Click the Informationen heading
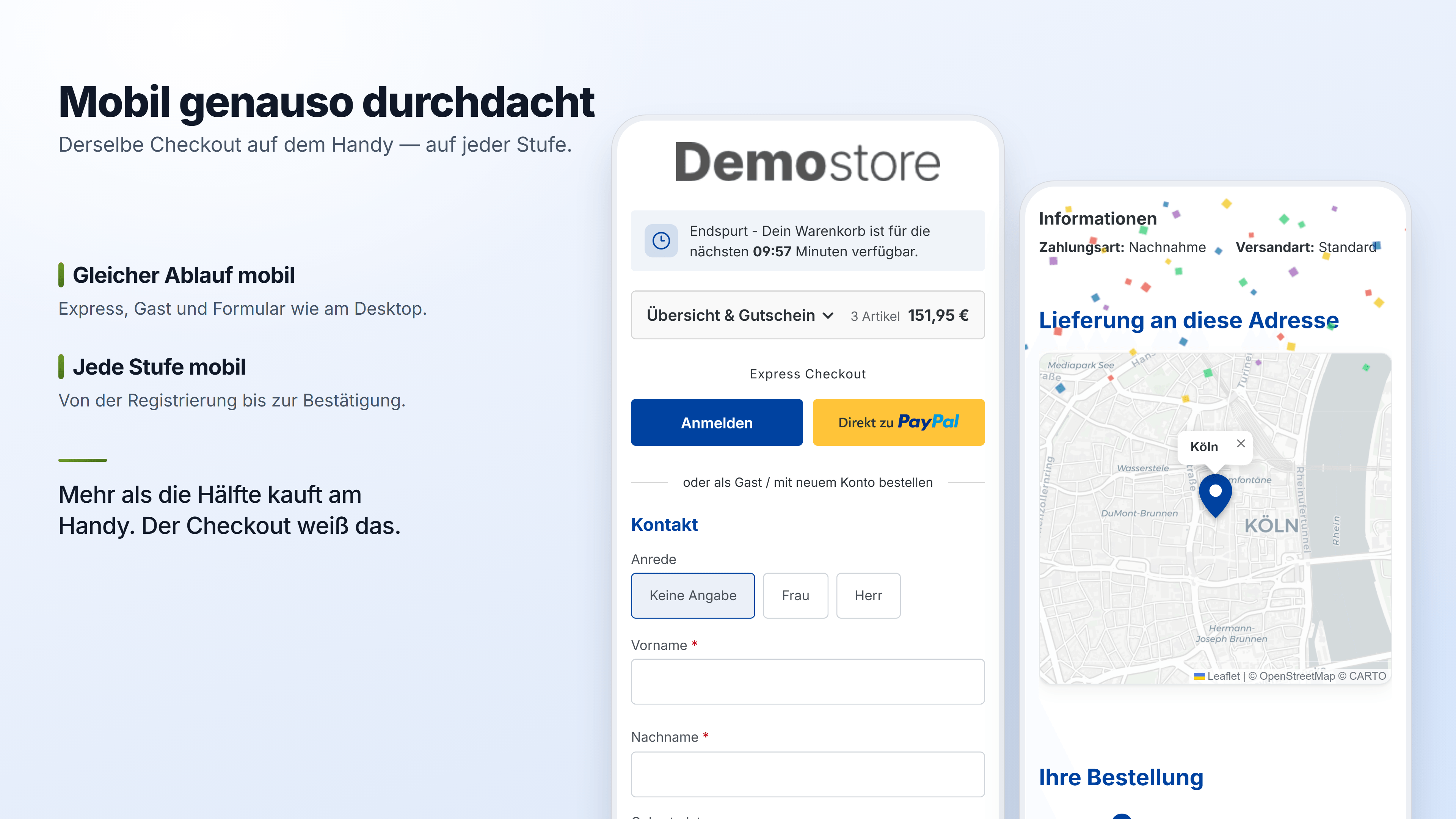The image size is (1456, 819). pyautogui.click(x=1098, y=219)
